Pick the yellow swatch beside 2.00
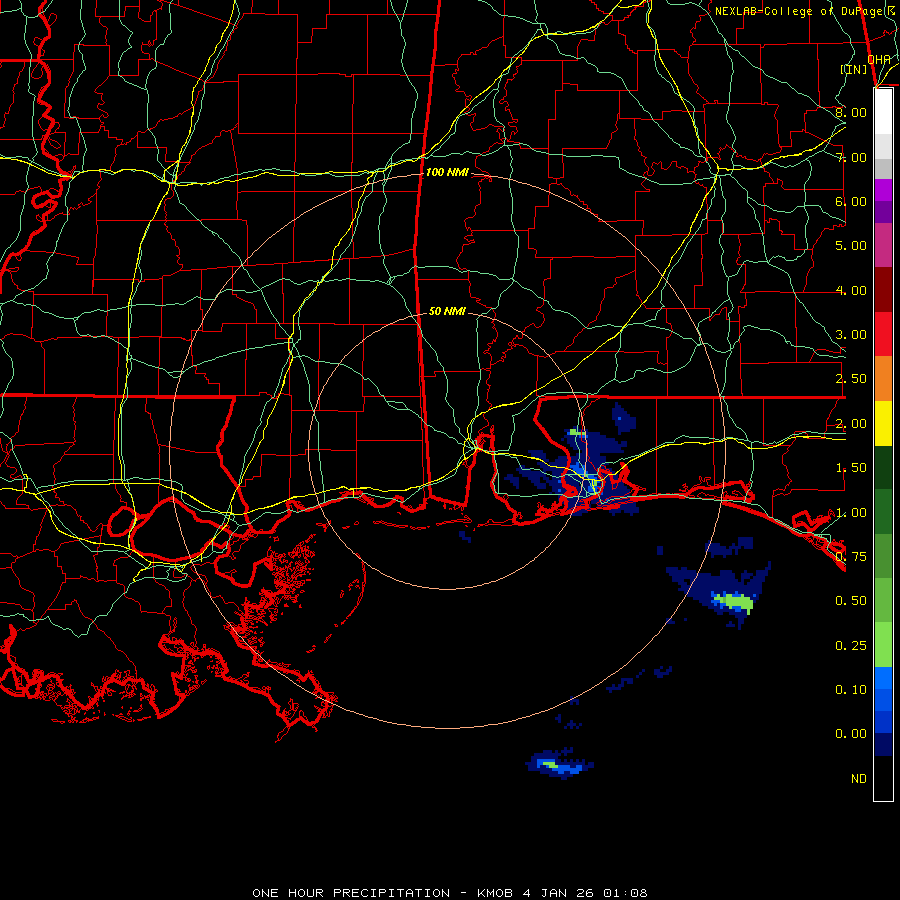 click(883, 423)
